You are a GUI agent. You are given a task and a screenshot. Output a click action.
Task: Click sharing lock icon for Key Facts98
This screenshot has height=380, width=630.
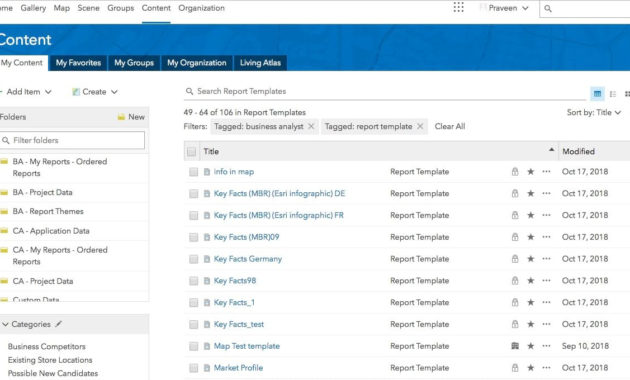point(515,280)
